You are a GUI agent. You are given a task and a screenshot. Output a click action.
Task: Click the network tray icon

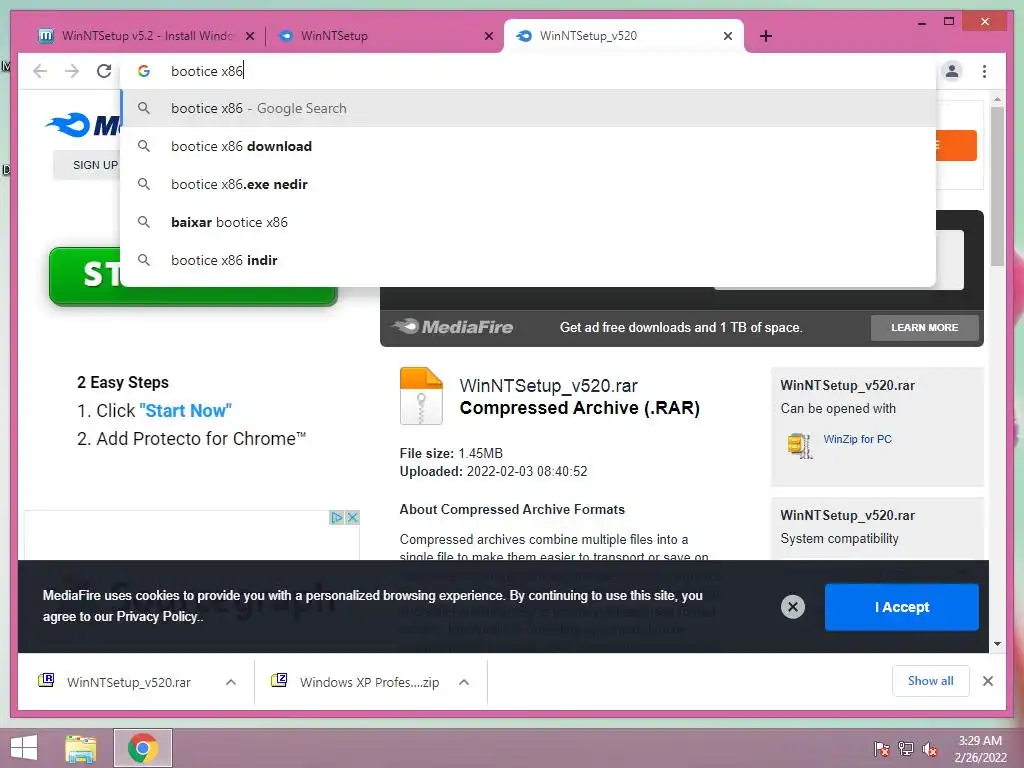pyautogui.click(x=906, y=749)
